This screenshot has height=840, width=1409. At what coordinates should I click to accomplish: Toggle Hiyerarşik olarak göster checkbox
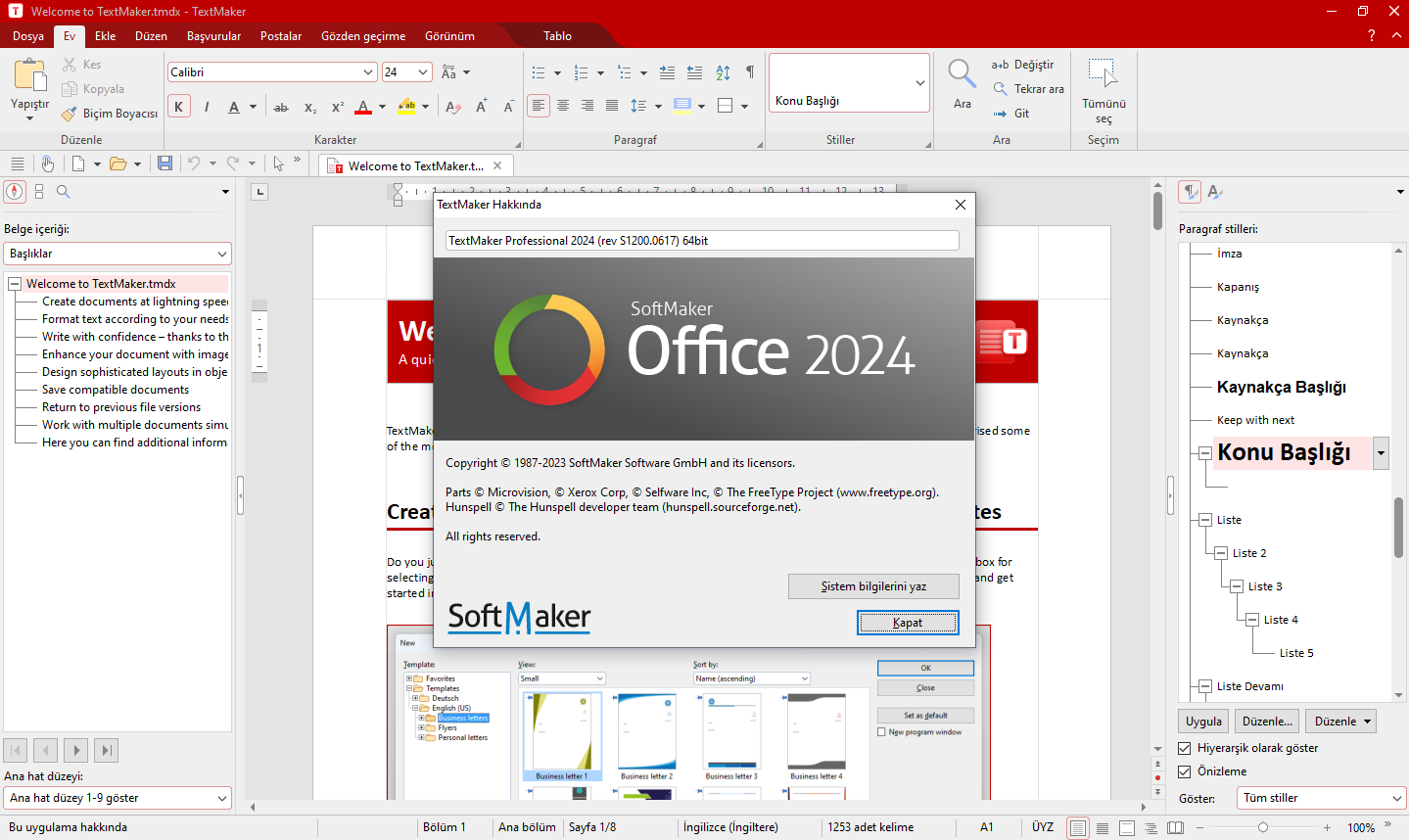[1185, 748]
